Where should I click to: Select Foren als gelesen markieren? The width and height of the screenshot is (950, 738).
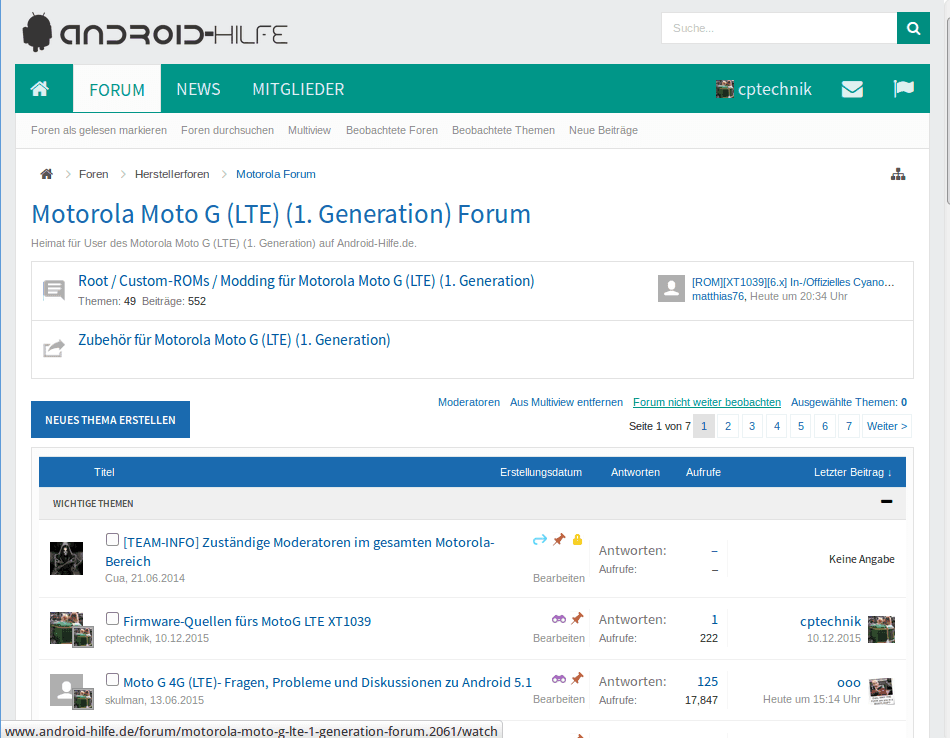click(x=99, y=130)
